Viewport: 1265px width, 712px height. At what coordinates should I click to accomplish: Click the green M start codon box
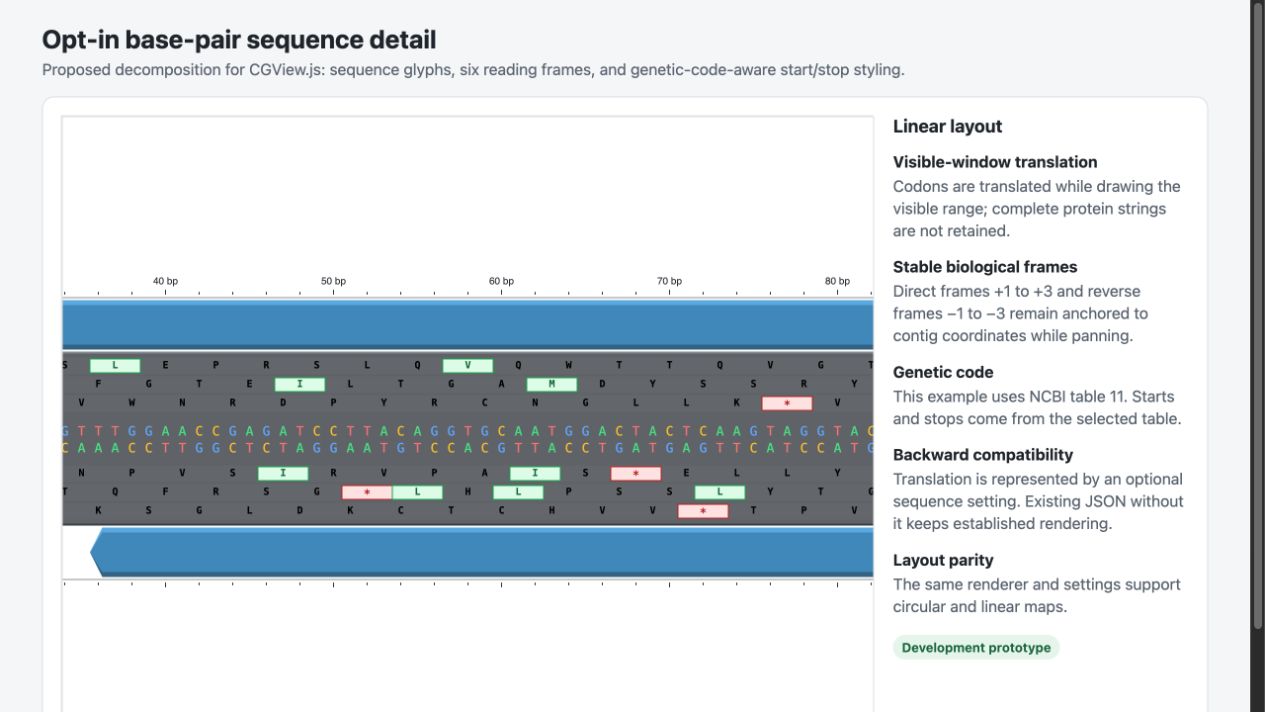click(552, 384)
